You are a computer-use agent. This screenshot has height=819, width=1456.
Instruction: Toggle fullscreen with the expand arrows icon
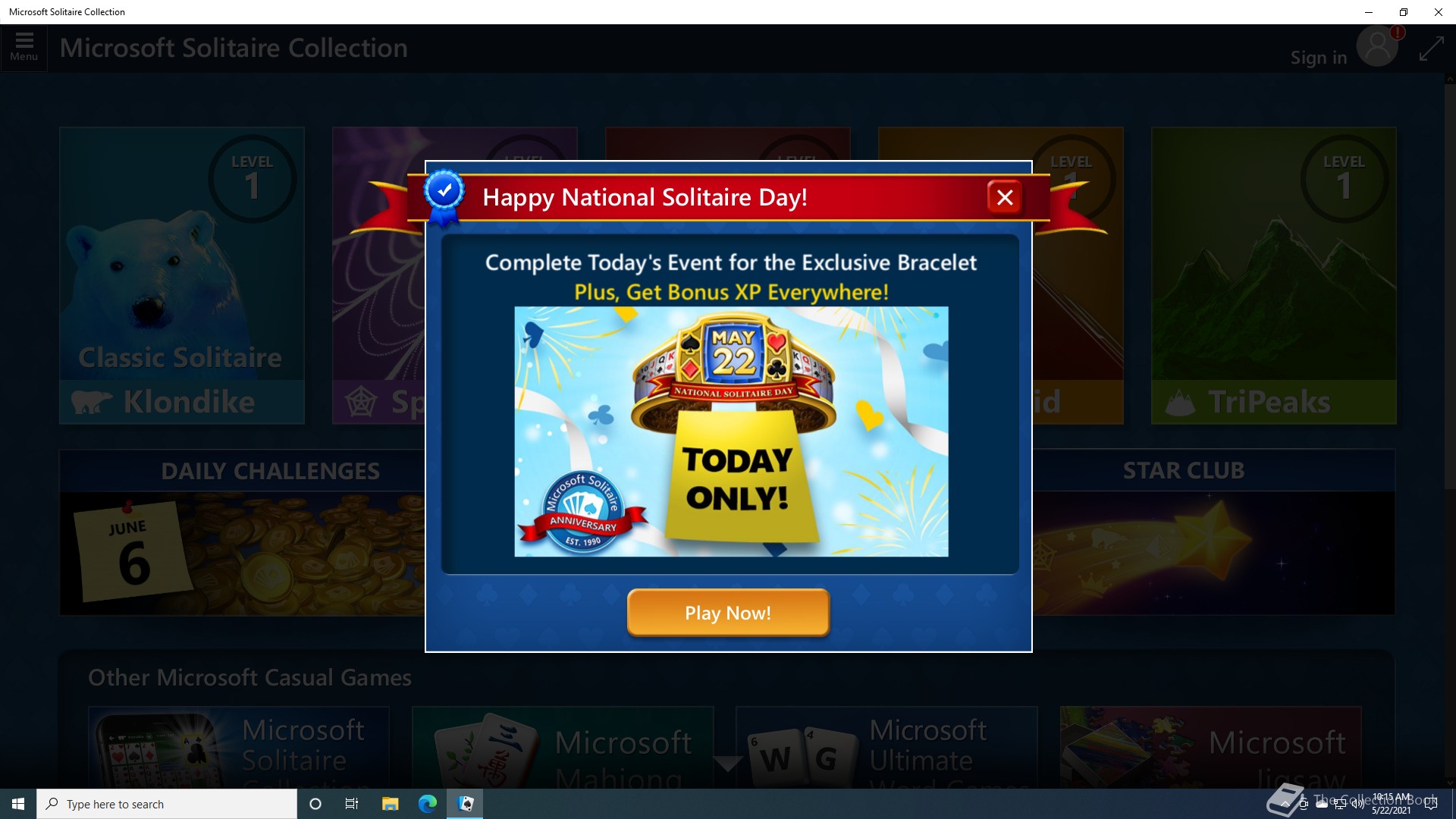coord(1431,49)
